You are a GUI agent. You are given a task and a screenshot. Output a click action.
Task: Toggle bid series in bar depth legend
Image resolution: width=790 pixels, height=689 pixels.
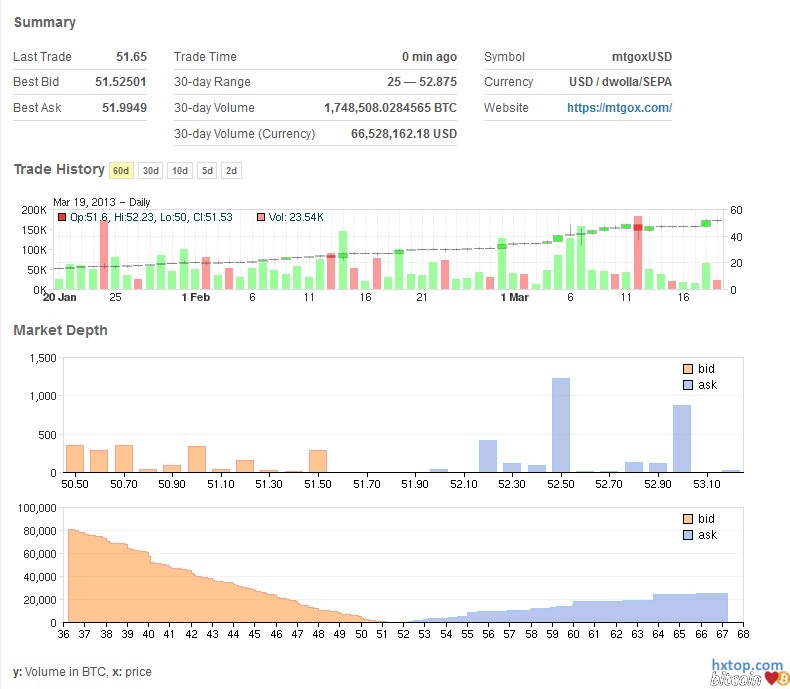pyautogui.click(x=687, y=369)
